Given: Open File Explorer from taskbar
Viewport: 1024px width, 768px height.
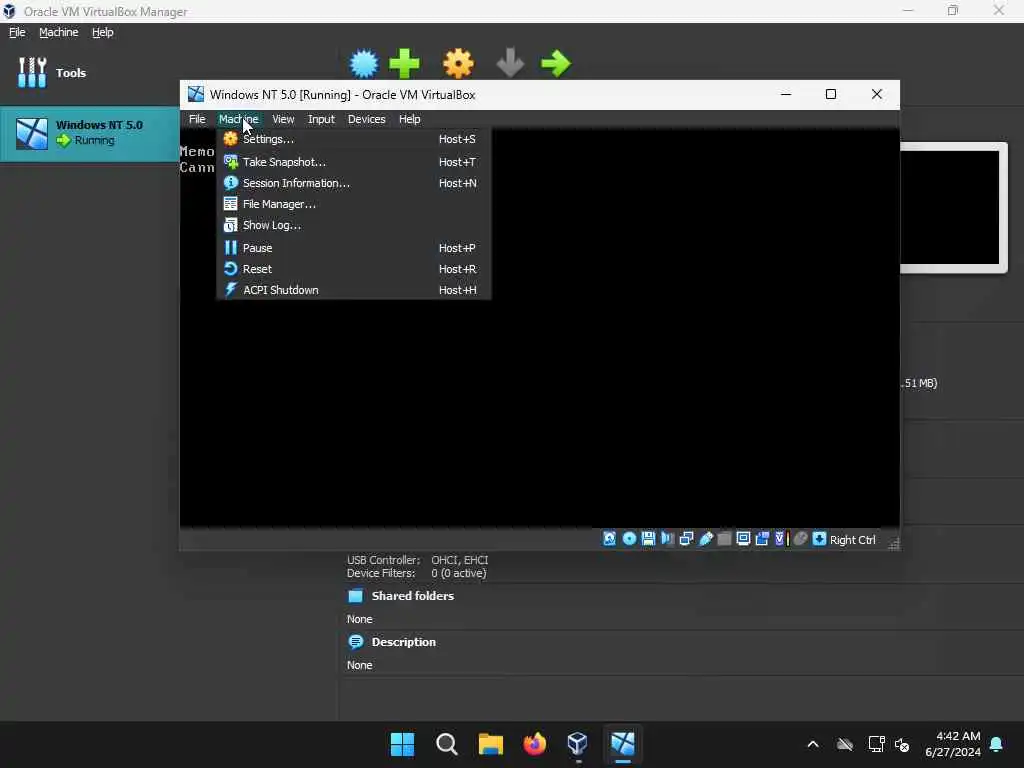Looking at the screenshot, I should (x=490, y=744).
